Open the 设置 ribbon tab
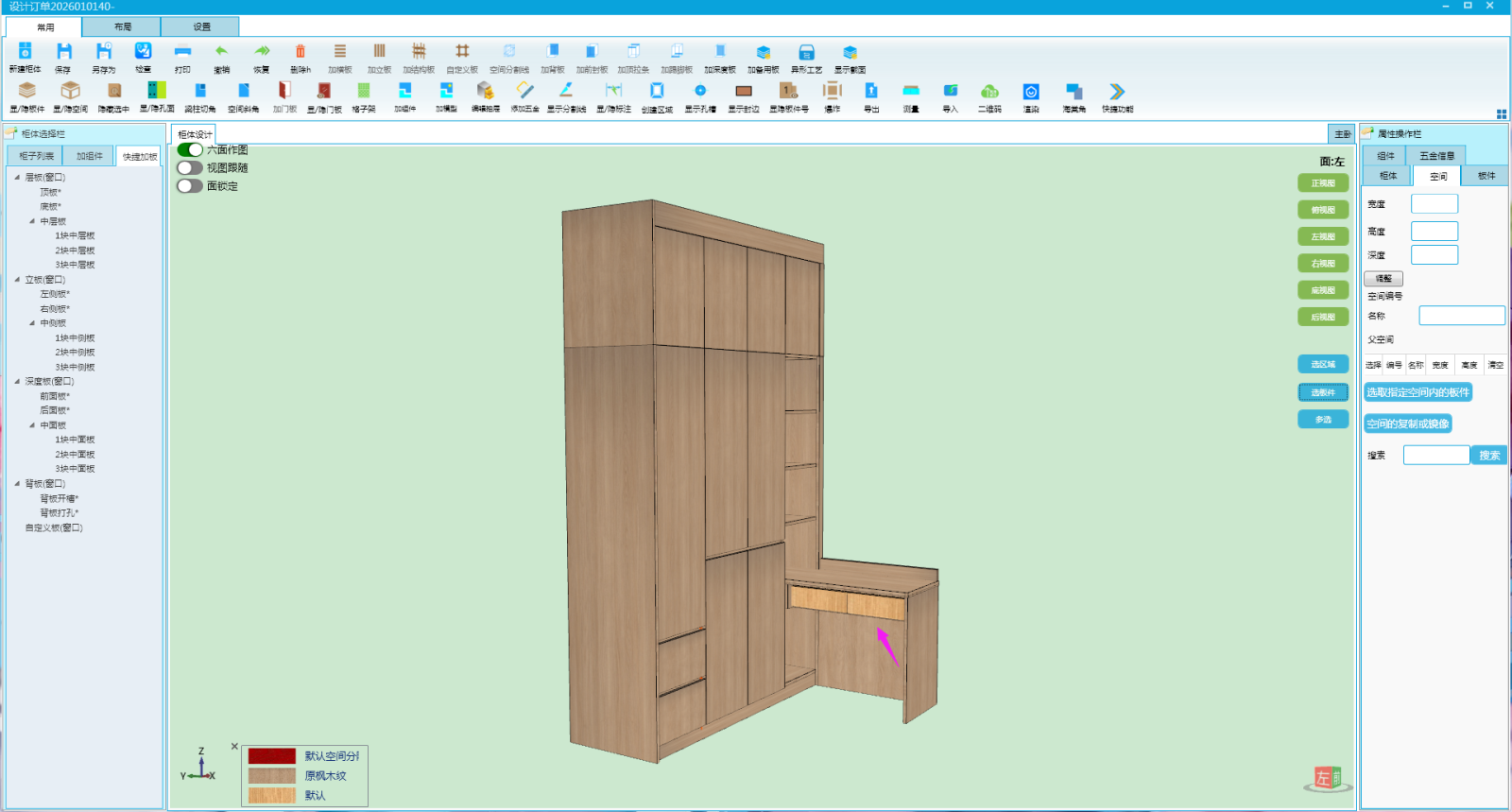Screen dimensions: 1512x812 tap(201, 26)
